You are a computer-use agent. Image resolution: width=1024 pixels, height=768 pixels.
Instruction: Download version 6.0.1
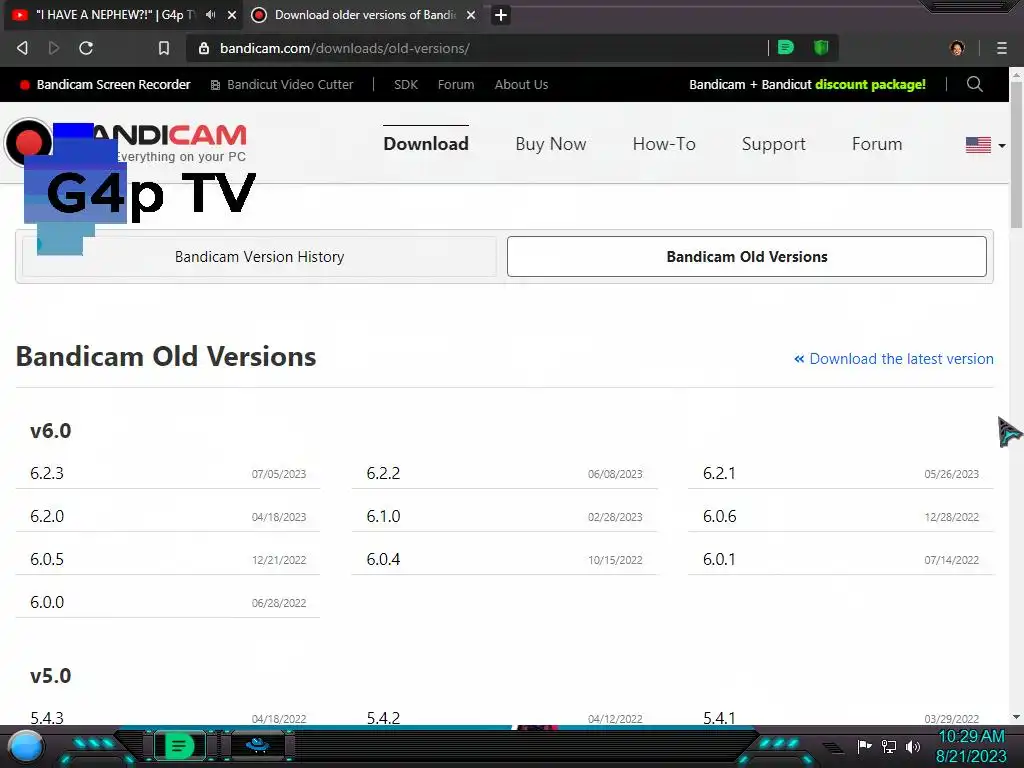[x=840, y=560]
